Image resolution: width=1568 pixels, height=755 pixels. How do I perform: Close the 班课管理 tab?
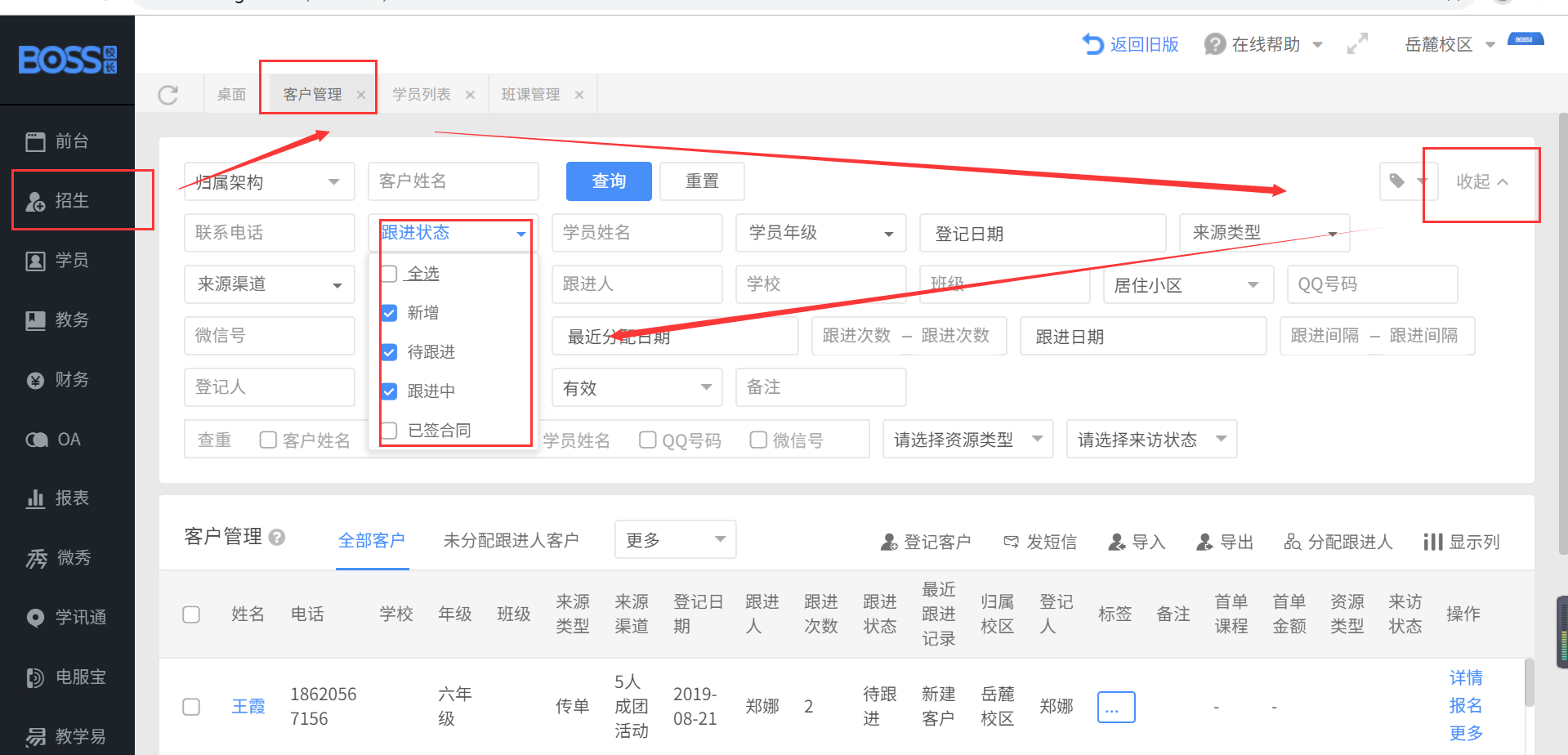(x=579, y=95)
